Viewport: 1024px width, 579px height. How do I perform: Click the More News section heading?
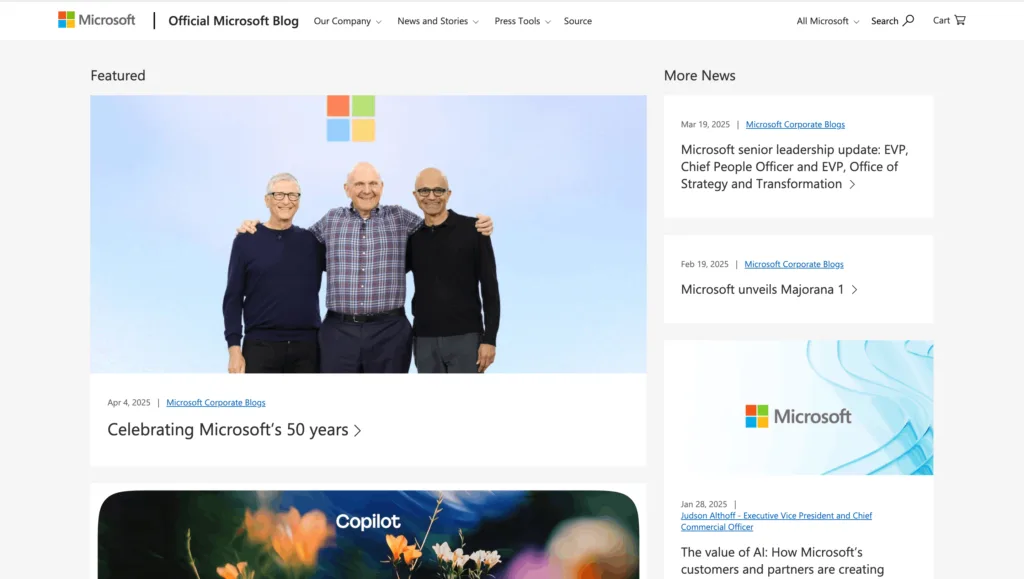tap(699, 76)
